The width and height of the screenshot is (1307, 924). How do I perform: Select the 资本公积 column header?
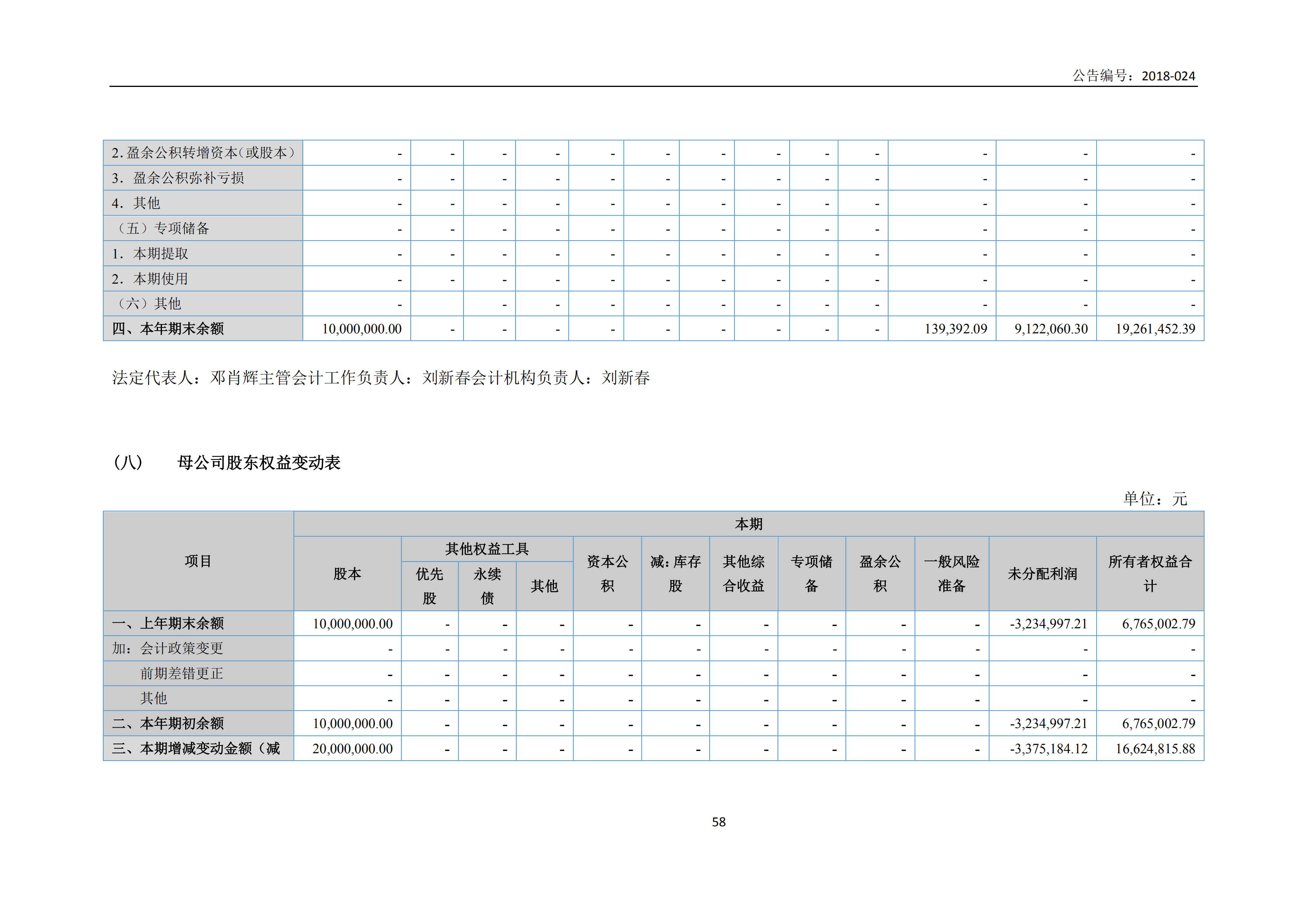coord(608,574)
